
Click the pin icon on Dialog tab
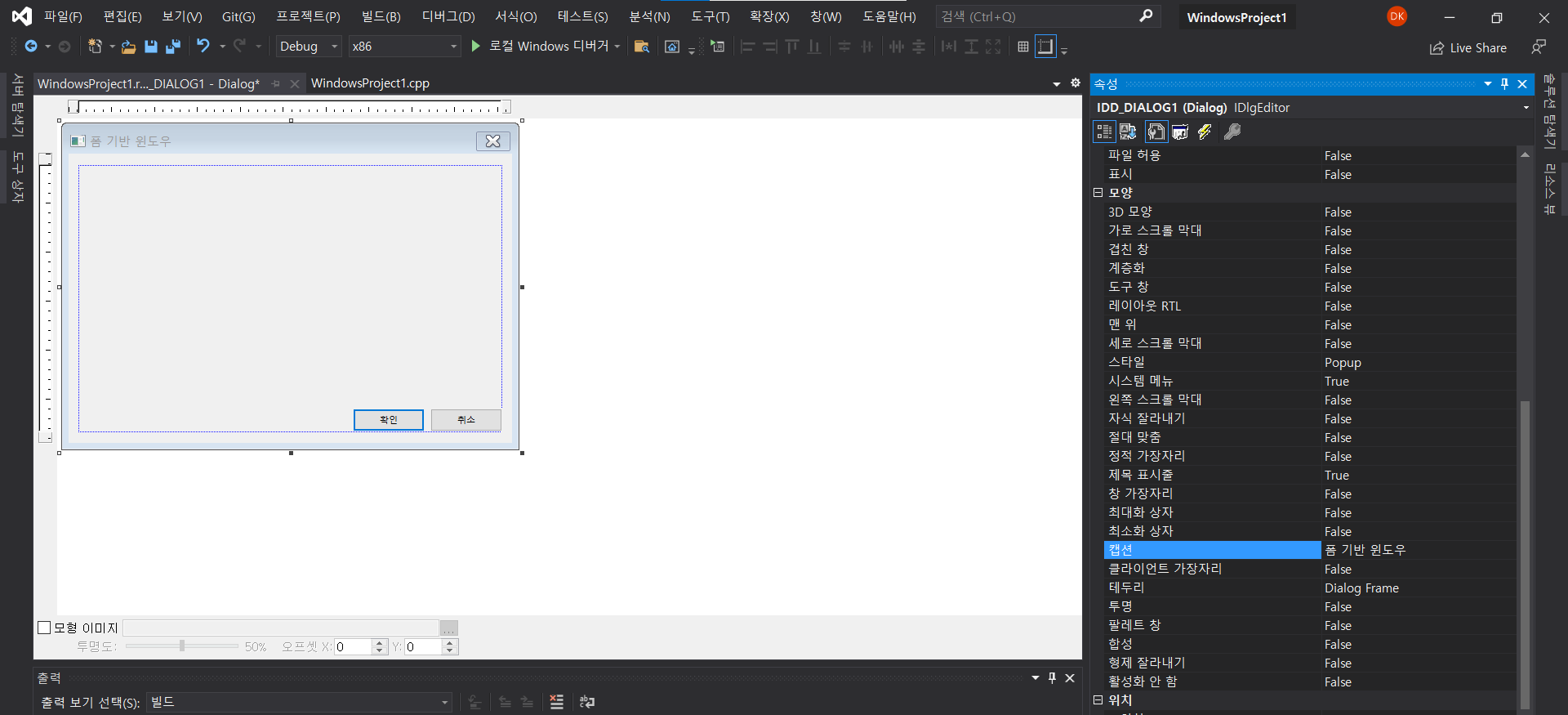276,83
